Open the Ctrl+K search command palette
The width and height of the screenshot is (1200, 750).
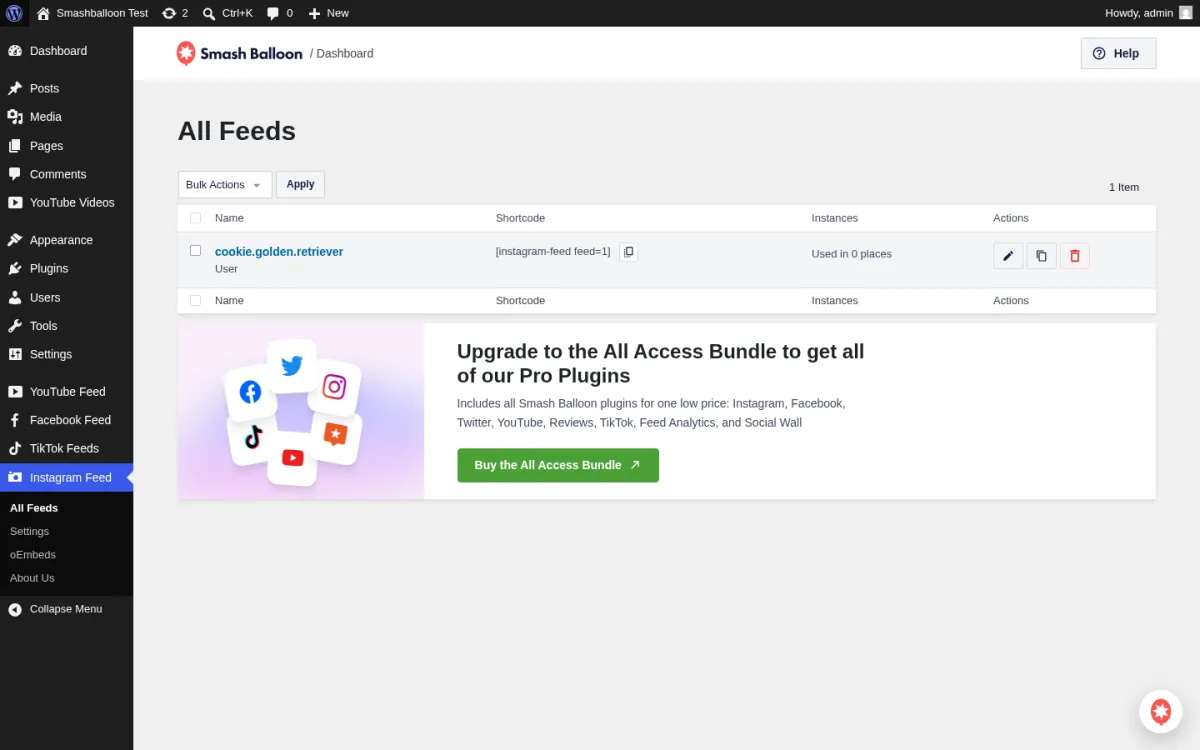(x=227, y=13)
